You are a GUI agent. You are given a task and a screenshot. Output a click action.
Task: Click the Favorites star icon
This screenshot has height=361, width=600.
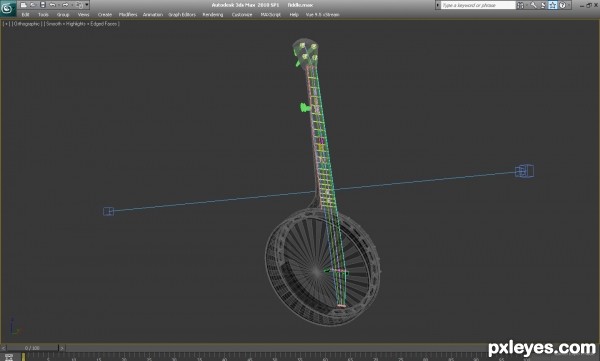553,5
